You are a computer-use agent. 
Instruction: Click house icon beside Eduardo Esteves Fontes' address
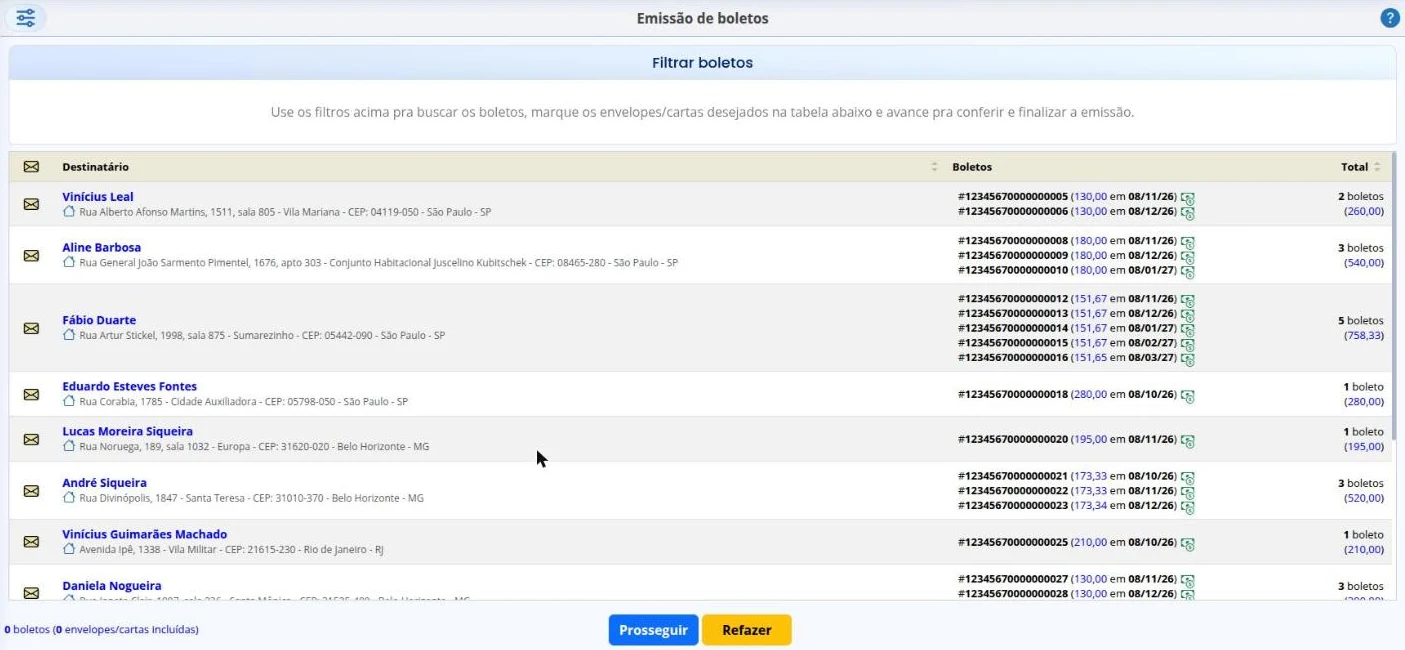click(69, 401)
